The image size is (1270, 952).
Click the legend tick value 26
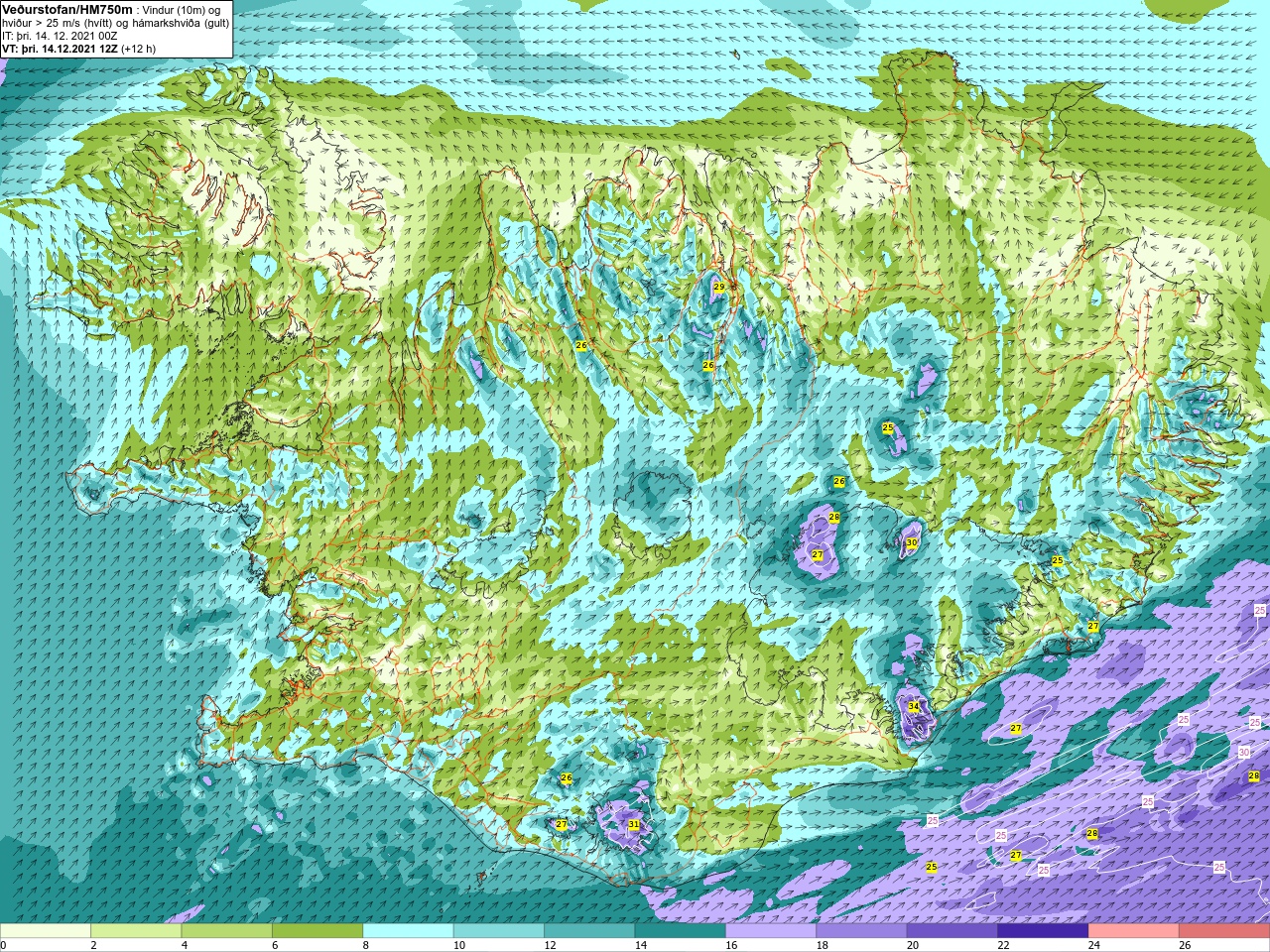point(1185,945)
